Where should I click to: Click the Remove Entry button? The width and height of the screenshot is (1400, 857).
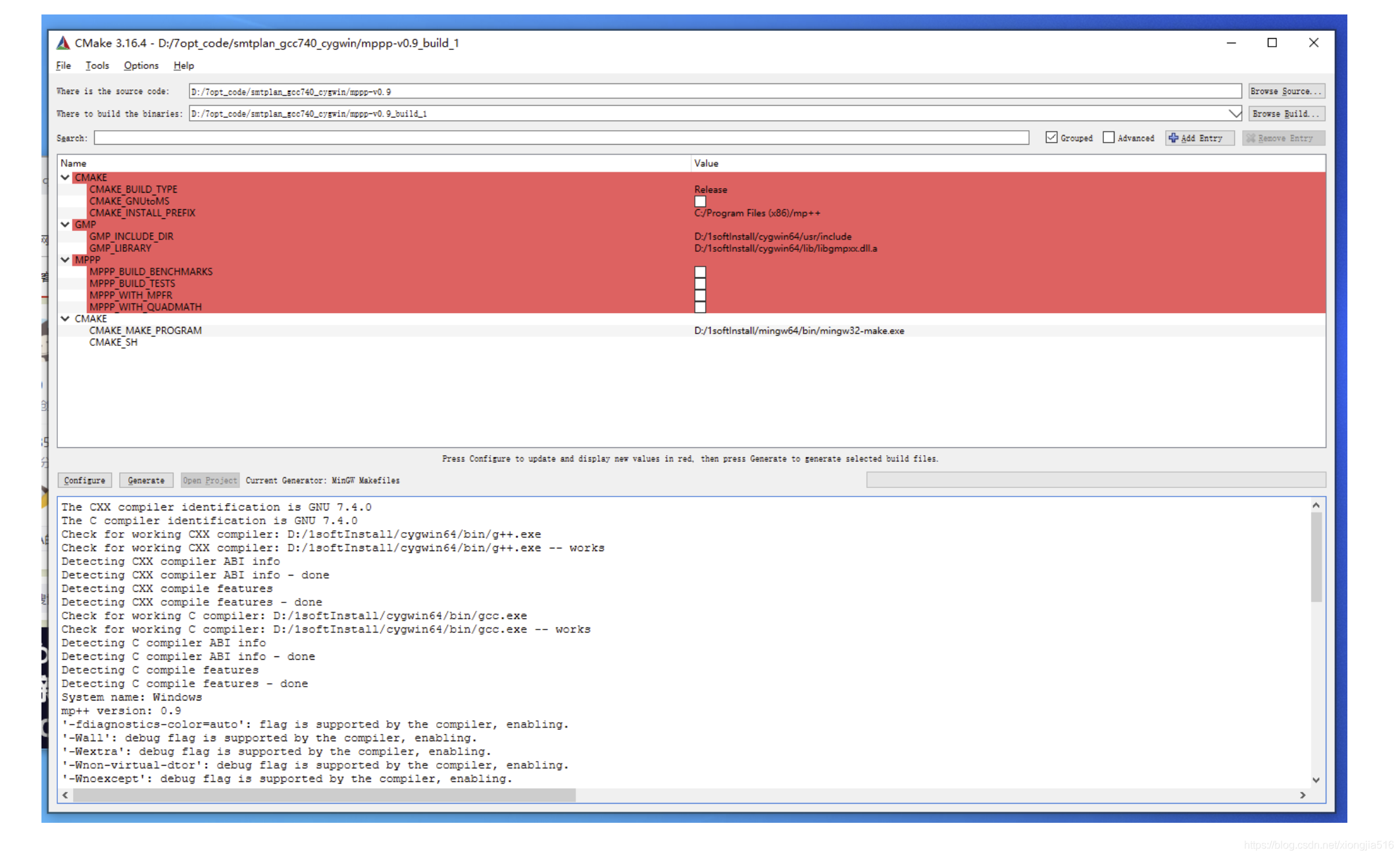tap(1283, 138)
